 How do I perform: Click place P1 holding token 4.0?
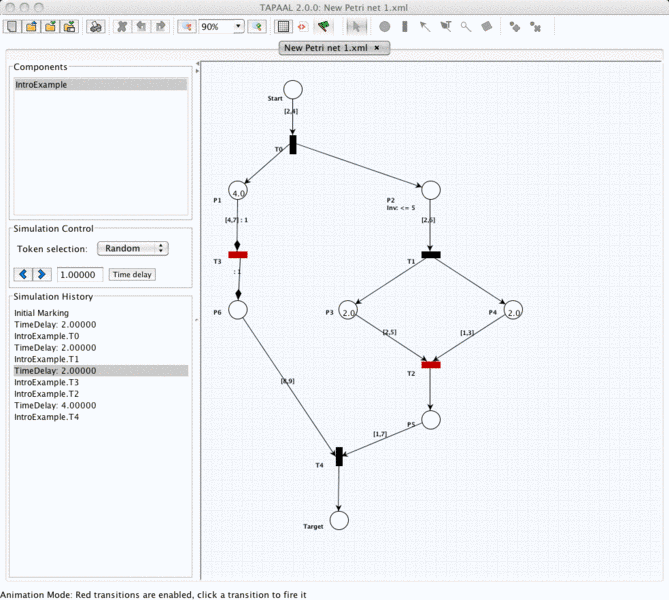pyautogui.click(x=238, y=190)
